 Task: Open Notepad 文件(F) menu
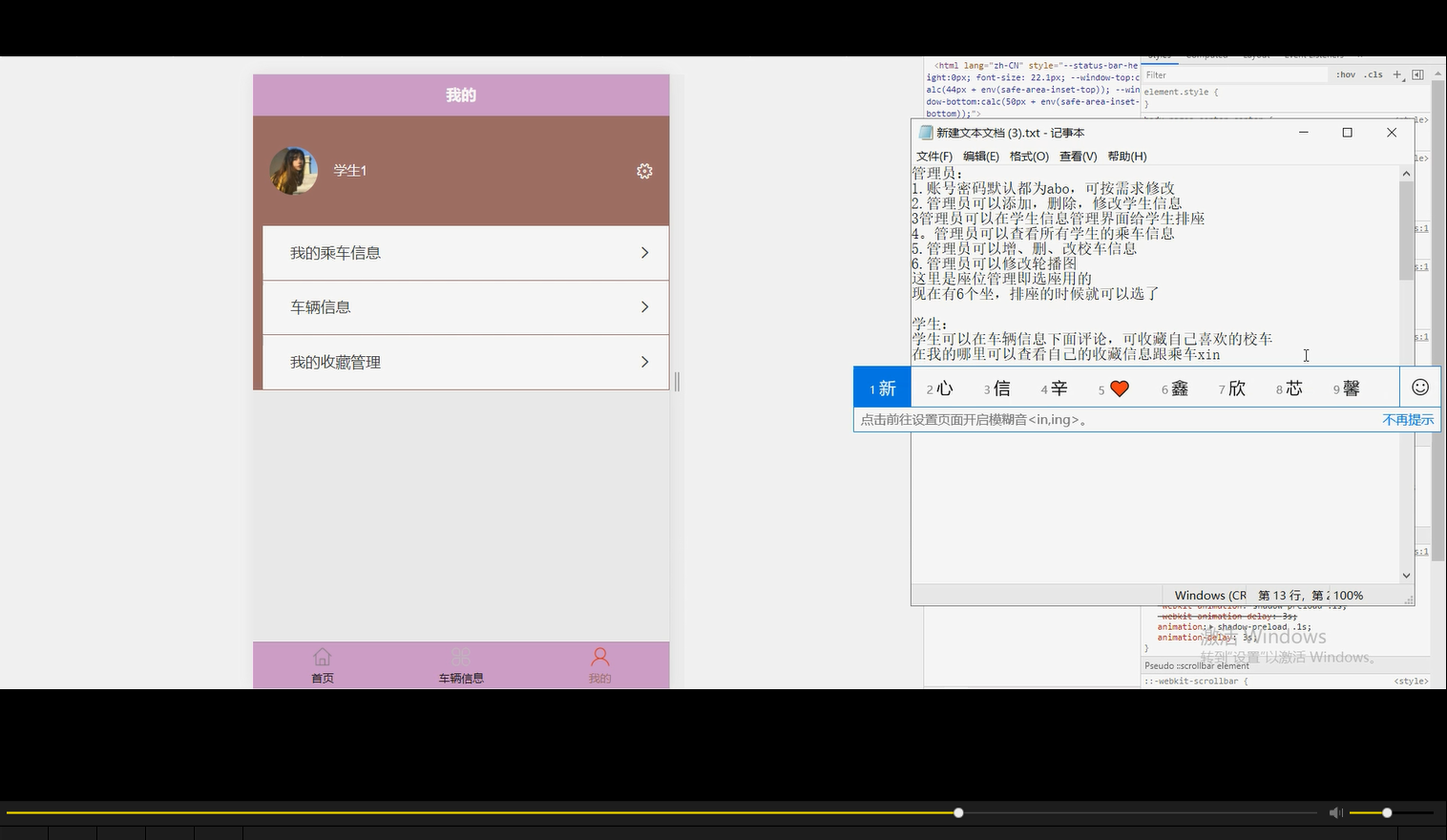click(934, 157)
